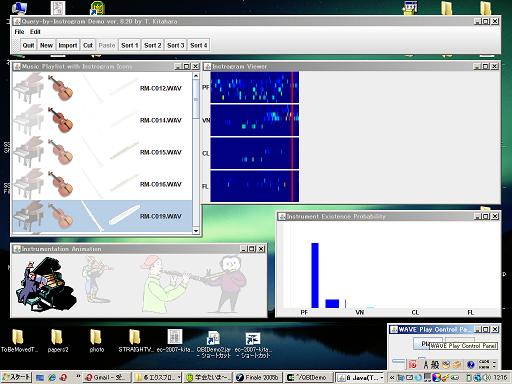Select the flutist animation figure
Screen dimensions: 512x384
coord(227,283)
